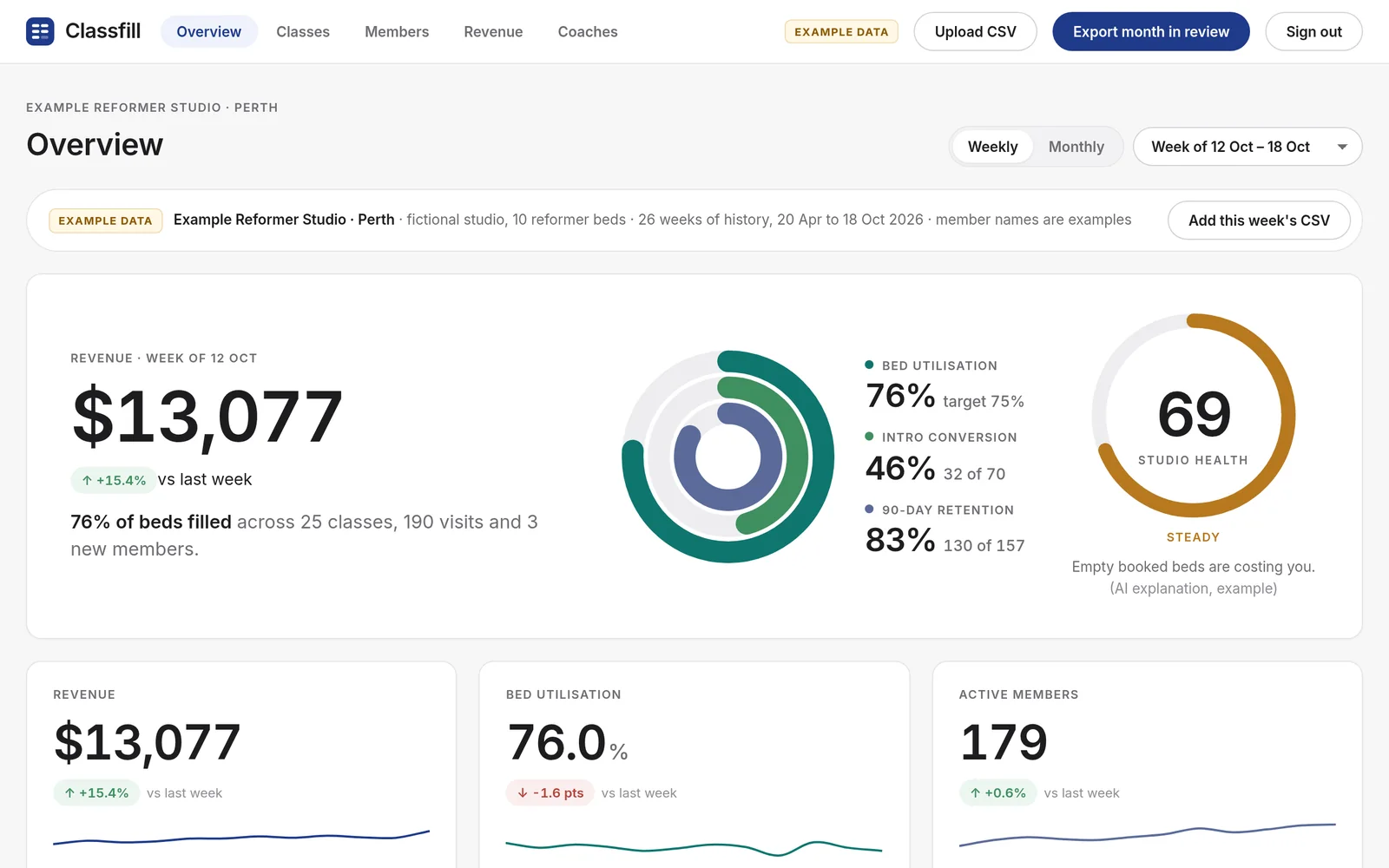Click the +0.6% change badge
Image resolution: width=1389 pixels, height=868 pixels.
tap(997, 792)
